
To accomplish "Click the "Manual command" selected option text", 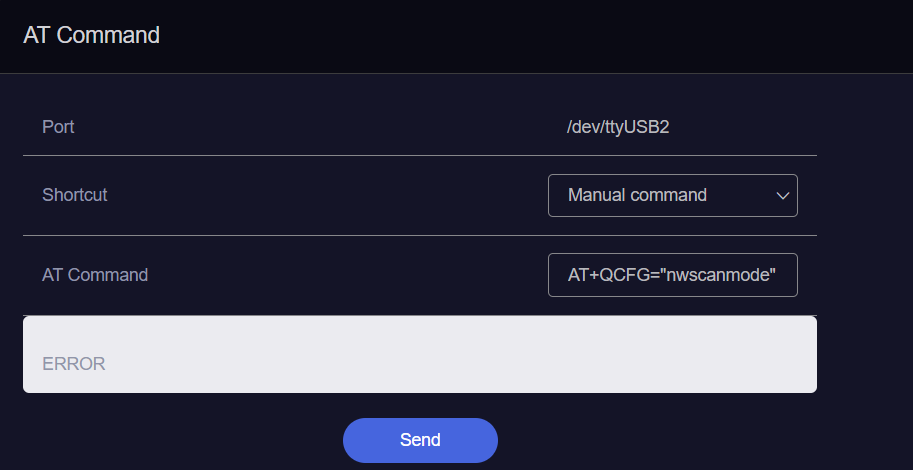I will 637,195.
